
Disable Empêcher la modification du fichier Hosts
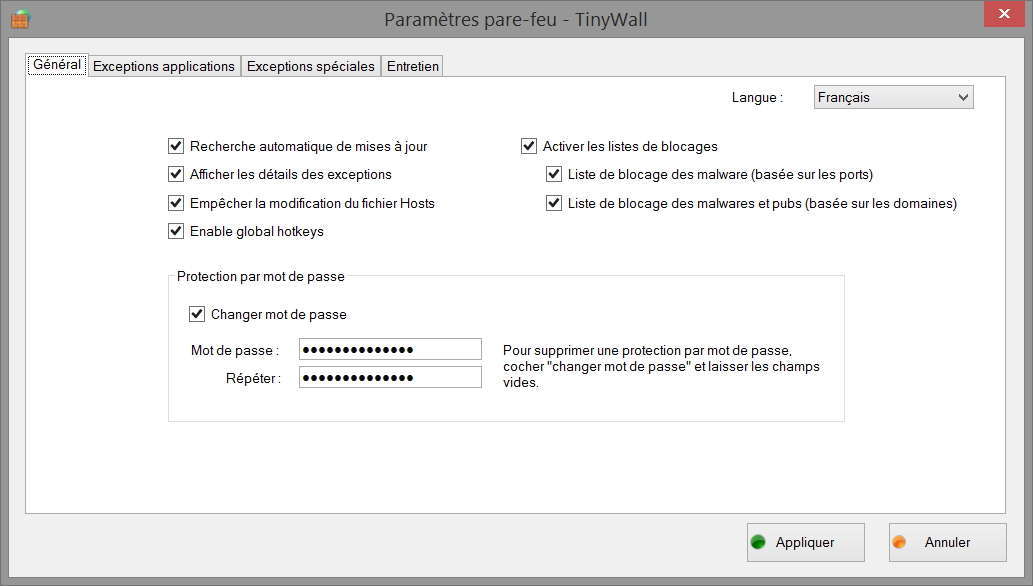(177, 203)
